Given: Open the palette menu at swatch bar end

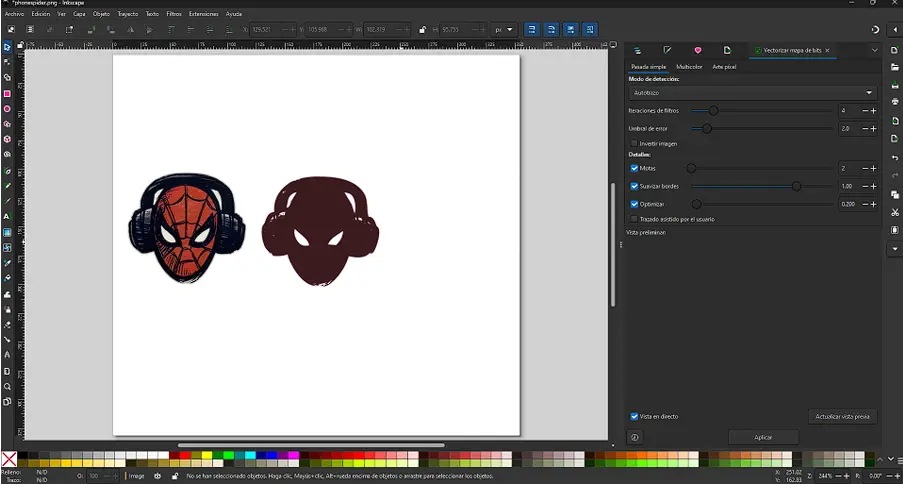Looking at the screenshot, I should (899, 459).
